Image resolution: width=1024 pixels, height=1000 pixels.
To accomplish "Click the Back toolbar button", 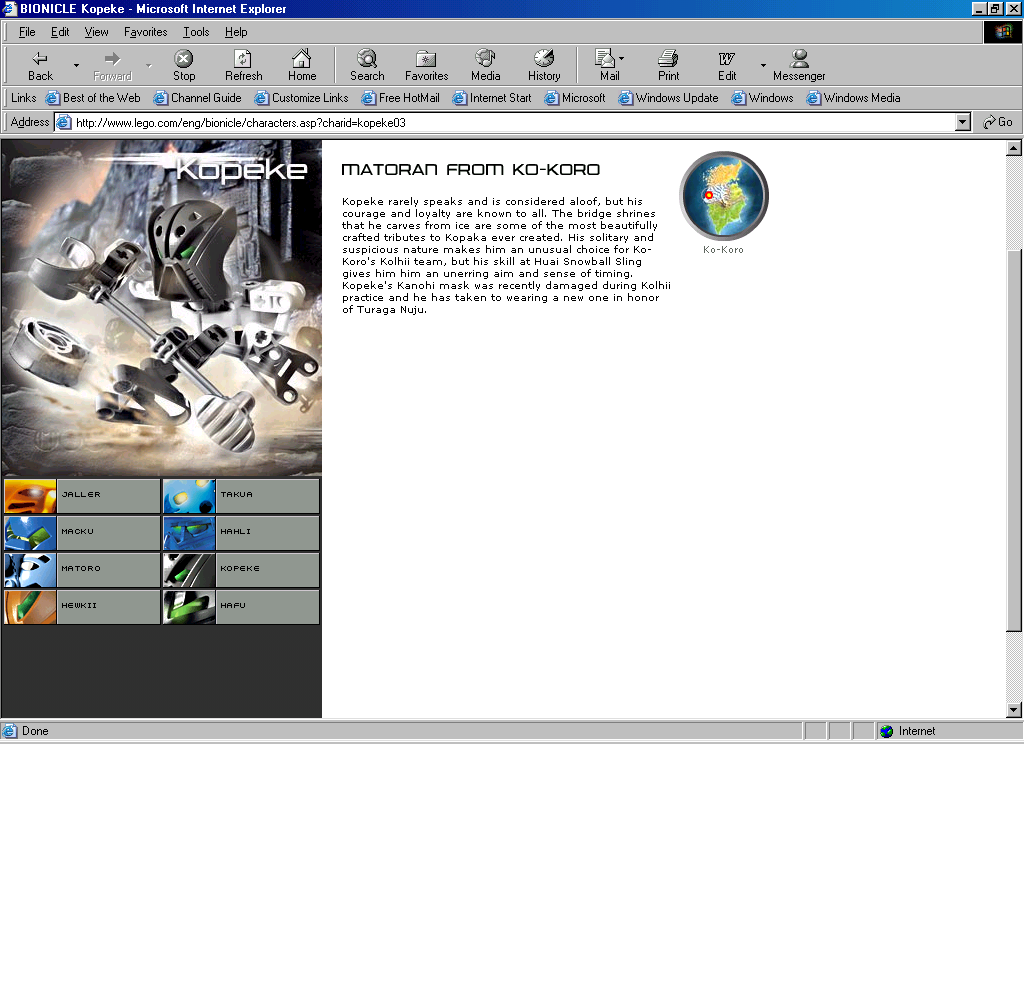I will pyautogui.click(x=40, y=65).
